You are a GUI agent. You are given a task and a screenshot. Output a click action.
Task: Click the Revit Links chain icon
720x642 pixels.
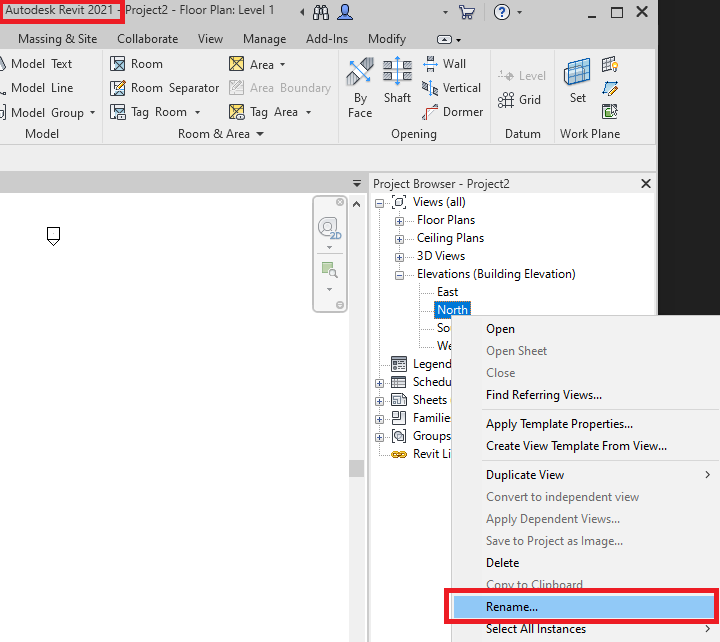point(399,454)
